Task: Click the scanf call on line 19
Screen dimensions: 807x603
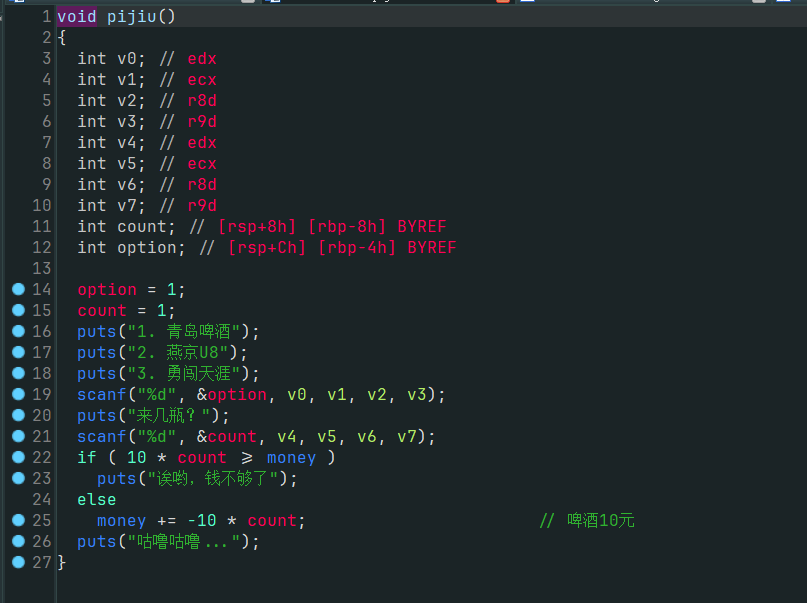Action: [x=101, y=395]
